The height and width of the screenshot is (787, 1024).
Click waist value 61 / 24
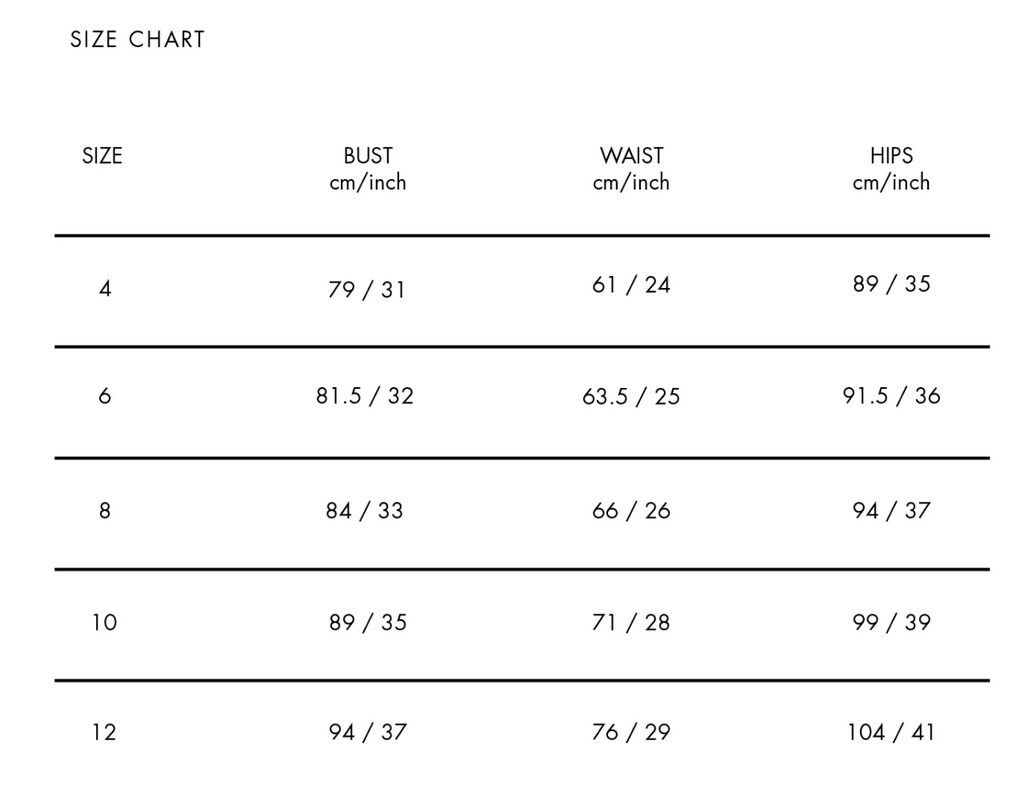(631, 285)
